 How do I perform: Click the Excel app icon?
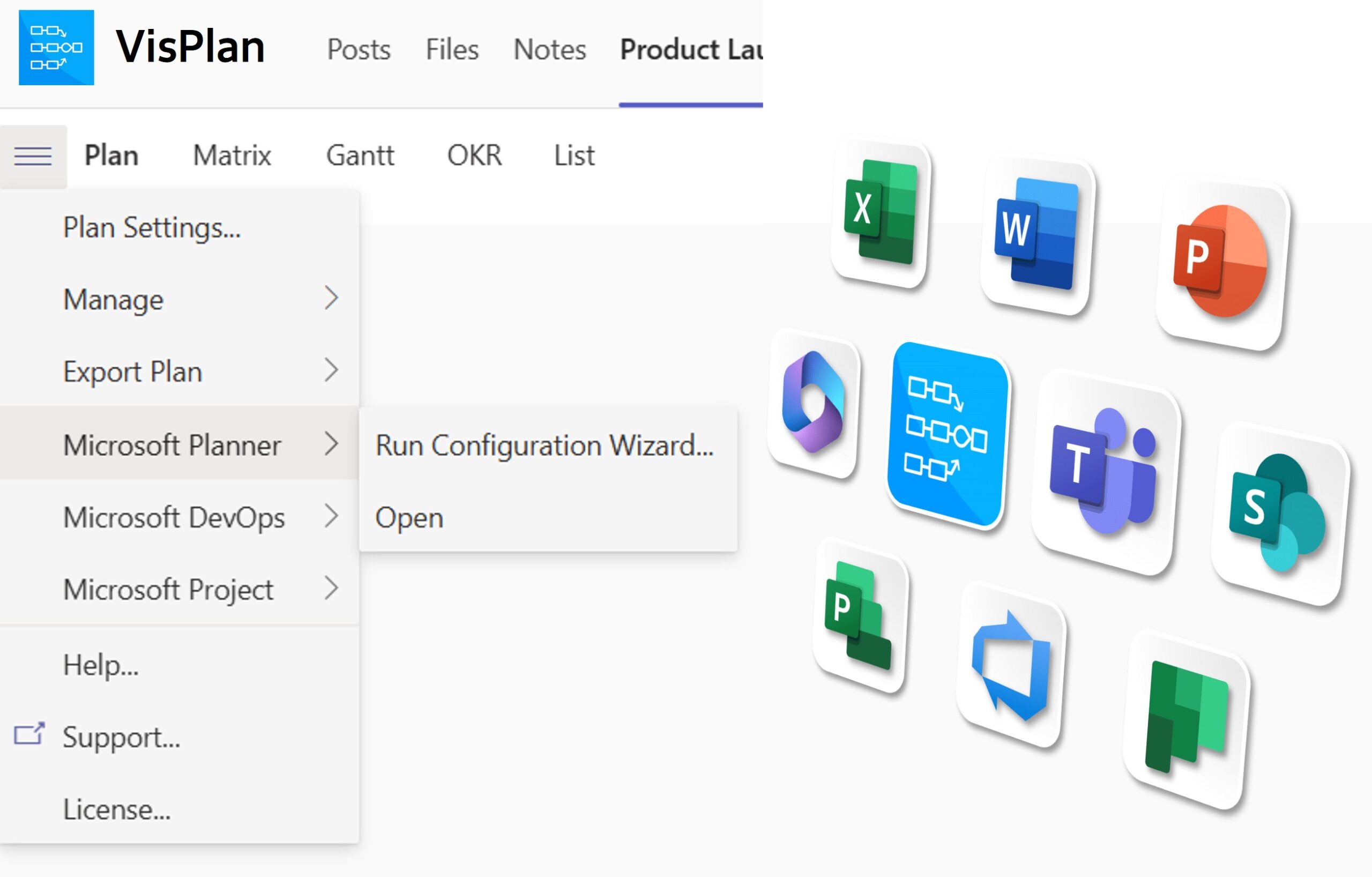pyautogui.click(x=881, y=214)
